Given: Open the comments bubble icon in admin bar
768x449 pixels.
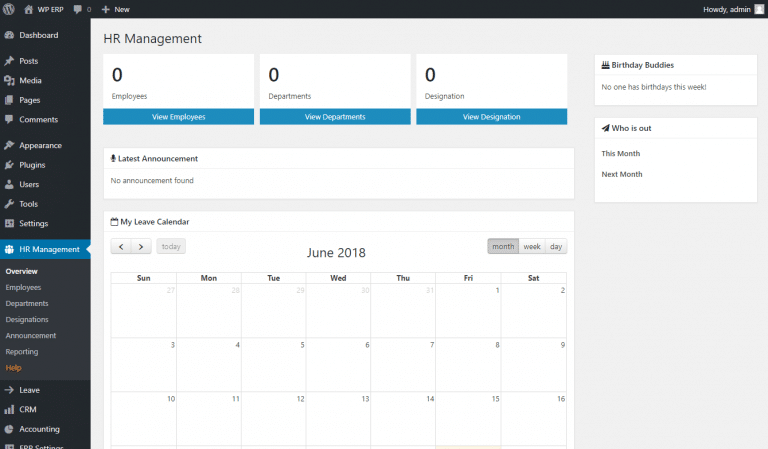Looking at the screenshot, I should (78, 9).
